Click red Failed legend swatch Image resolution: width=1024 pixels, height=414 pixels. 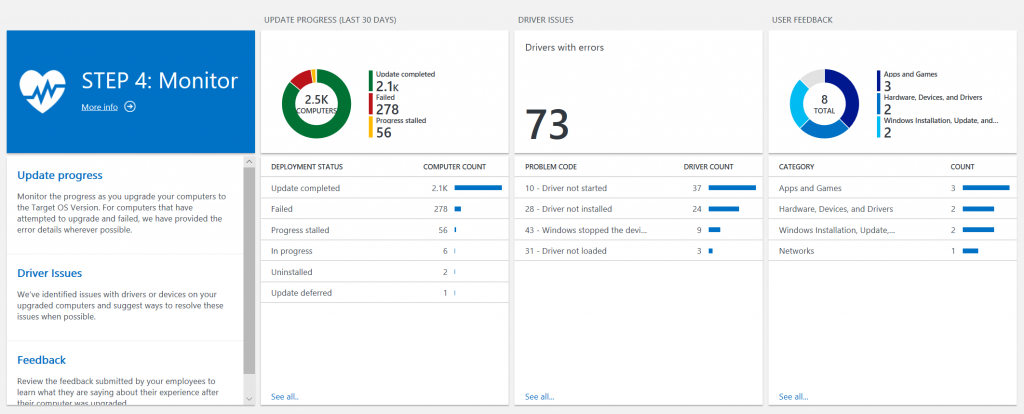pos(371,103)
